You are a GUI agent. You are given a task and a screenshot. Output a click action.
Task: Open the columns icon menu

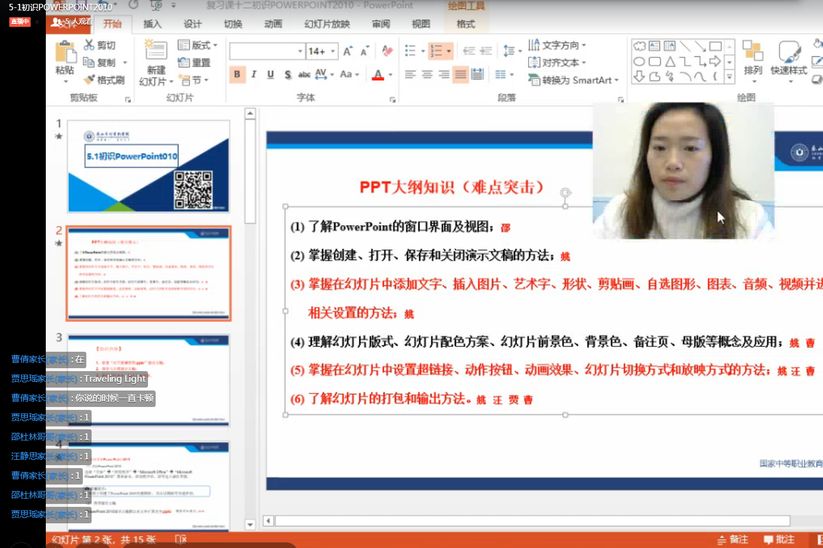pyautogui.click(x=504, y=74)
